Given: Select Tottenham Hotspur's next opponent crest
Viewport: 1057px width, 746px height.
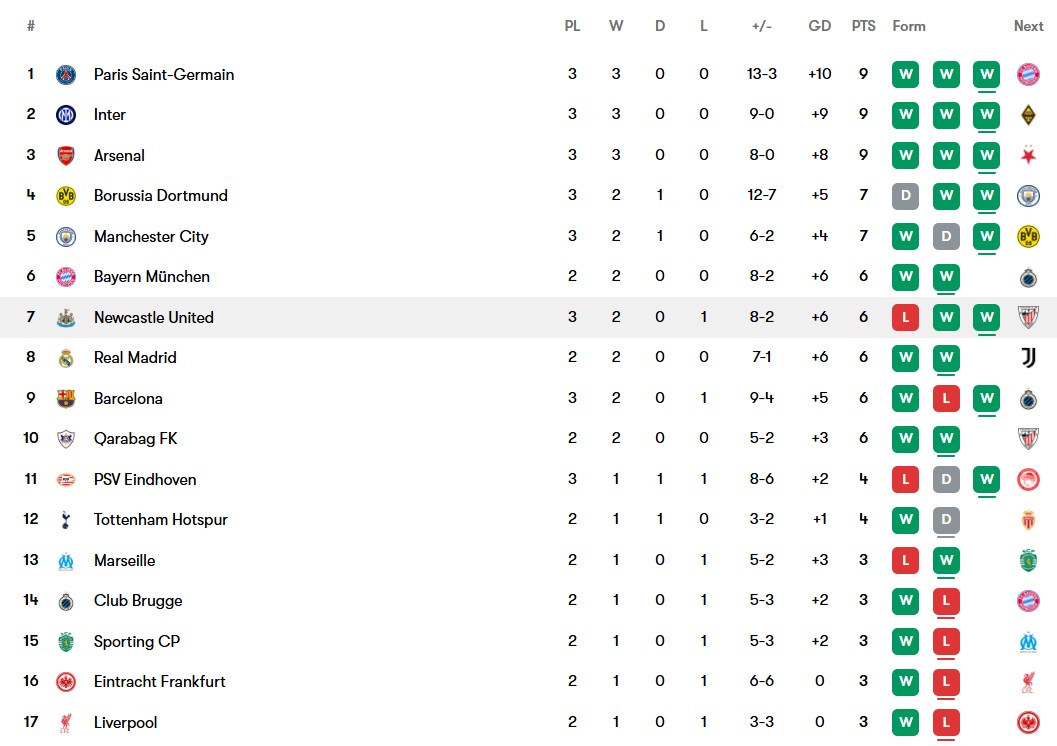Looking at the screenshot, I should (1028, 520).
